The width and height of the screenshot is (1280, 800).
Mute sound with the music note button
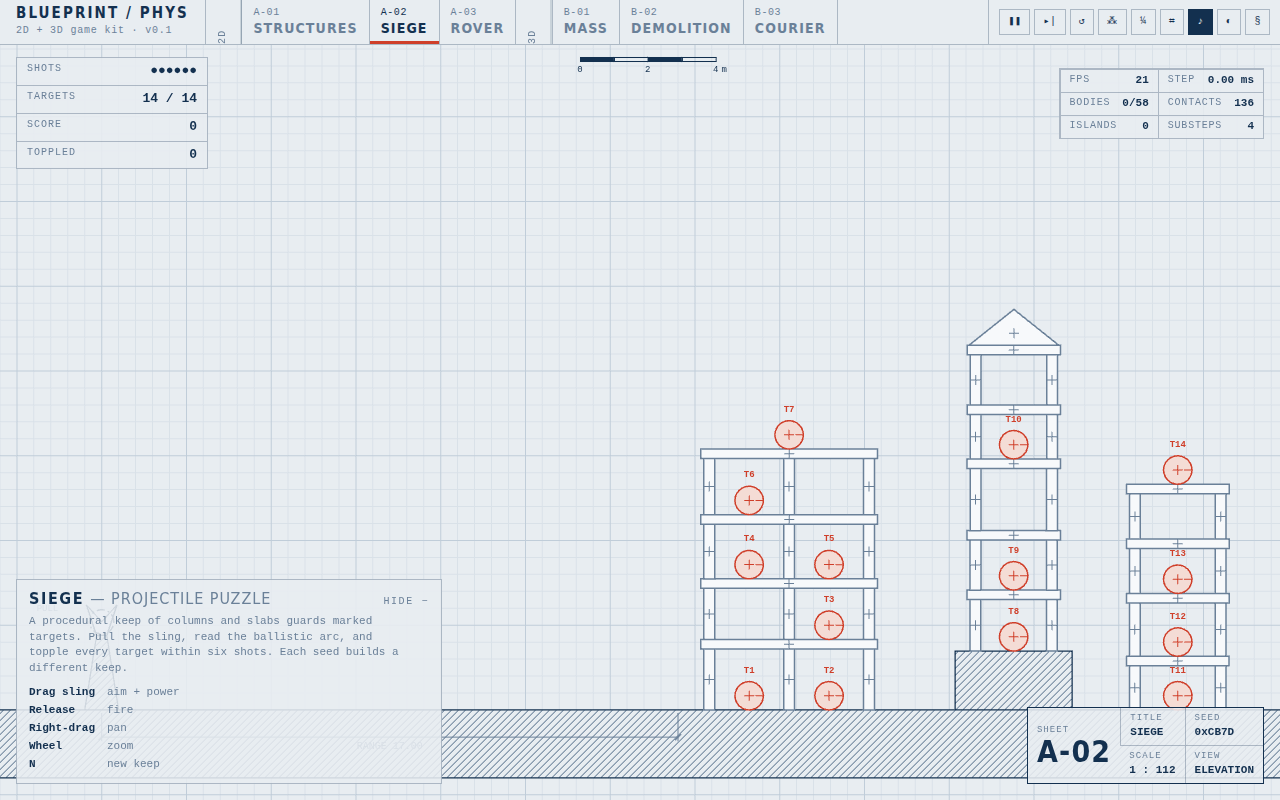[x=1200, y=22]
